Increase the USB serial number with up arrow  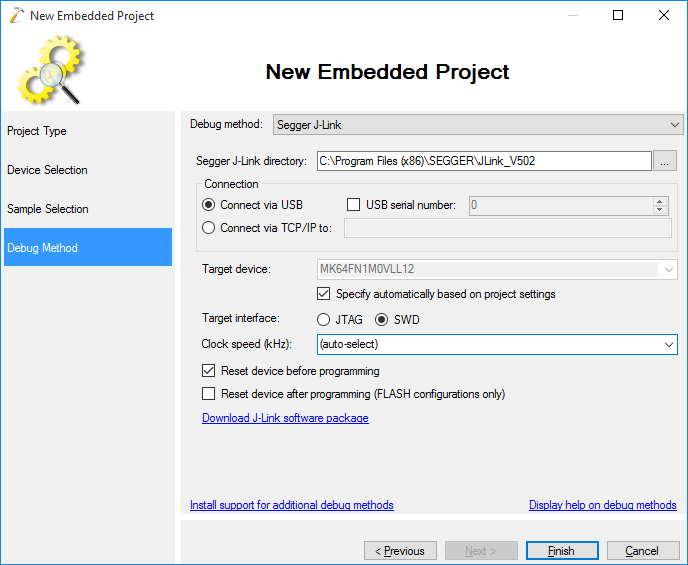point(659,202)
